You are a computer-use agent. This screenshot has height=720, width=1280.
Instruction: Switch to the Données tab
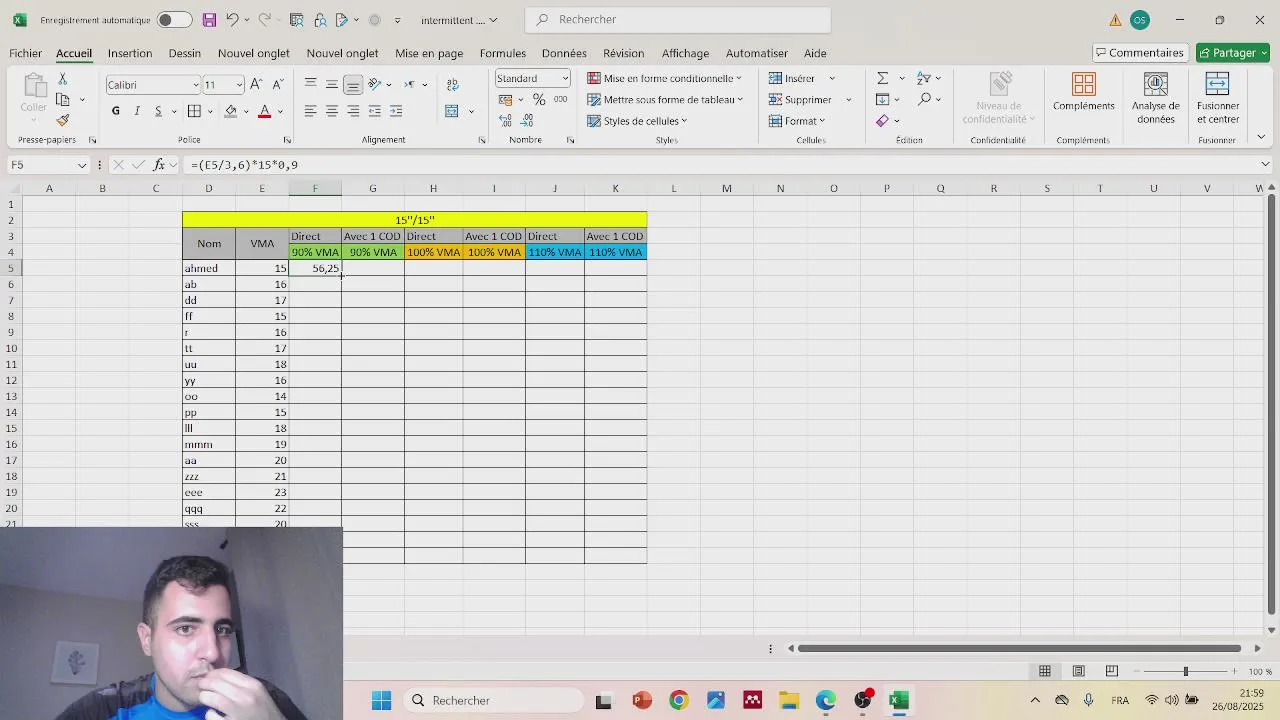564,53
